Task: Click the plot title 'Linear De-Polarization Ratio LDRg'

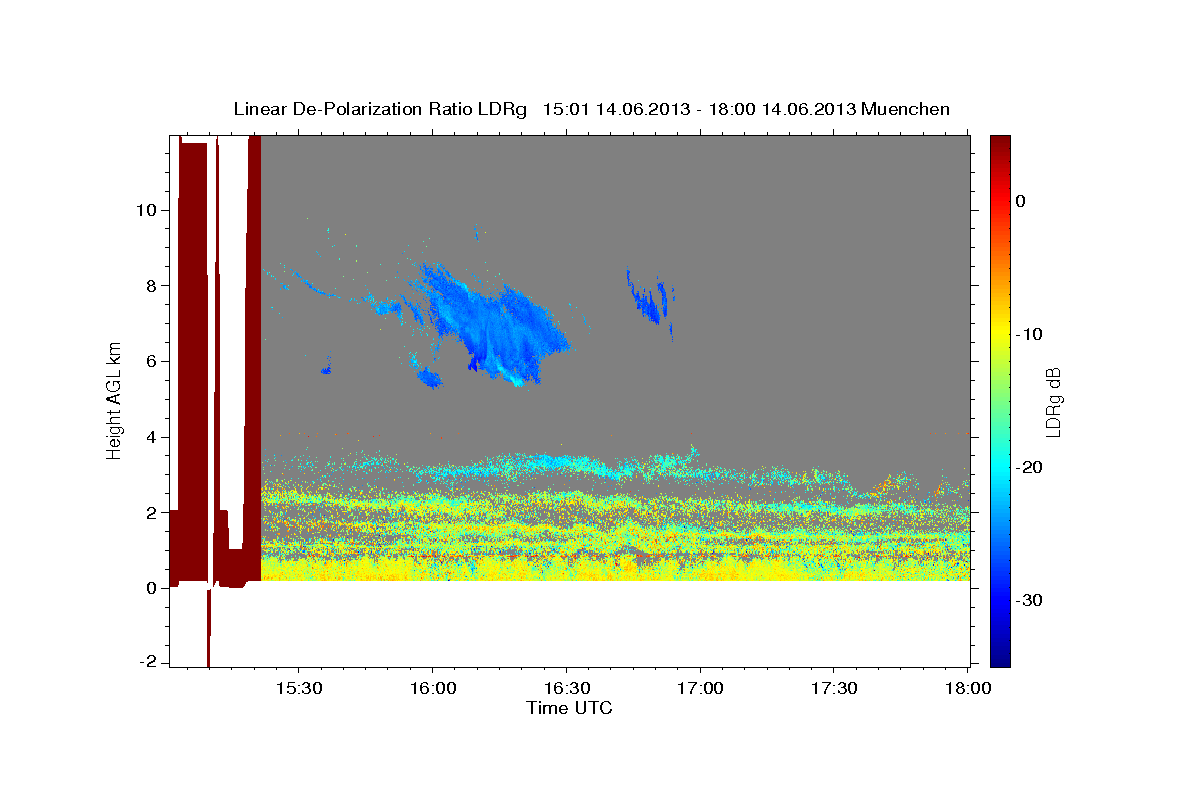Action: click(380, 108)
